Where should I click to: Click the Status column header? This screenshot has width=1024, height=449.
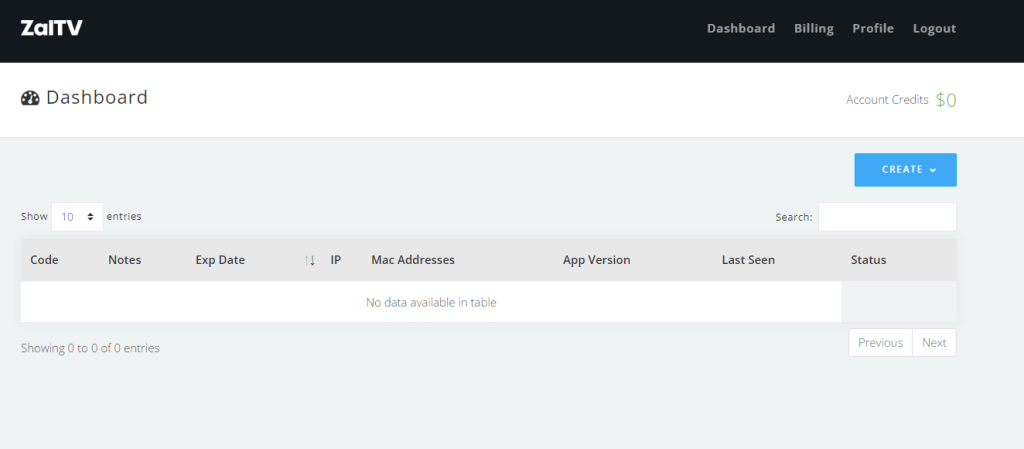point(868,260)
